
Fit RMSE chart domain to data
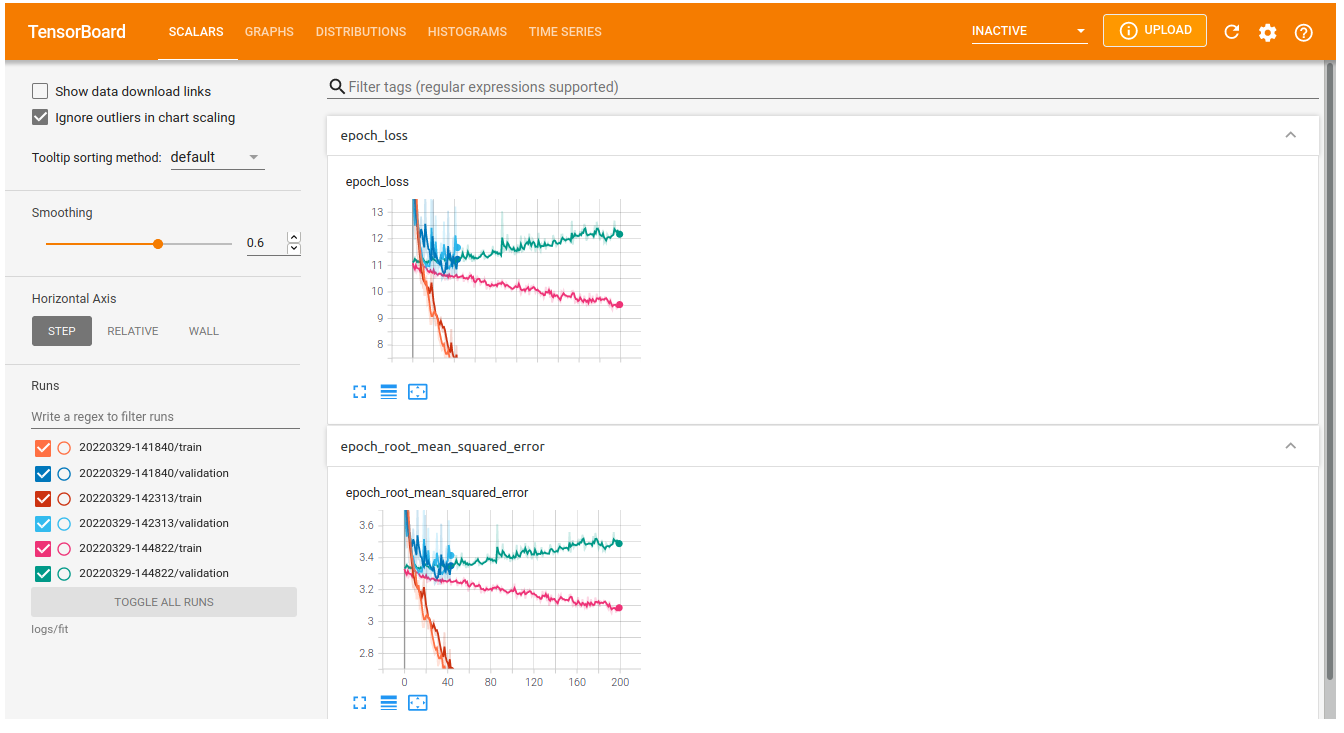pos(417,702)
